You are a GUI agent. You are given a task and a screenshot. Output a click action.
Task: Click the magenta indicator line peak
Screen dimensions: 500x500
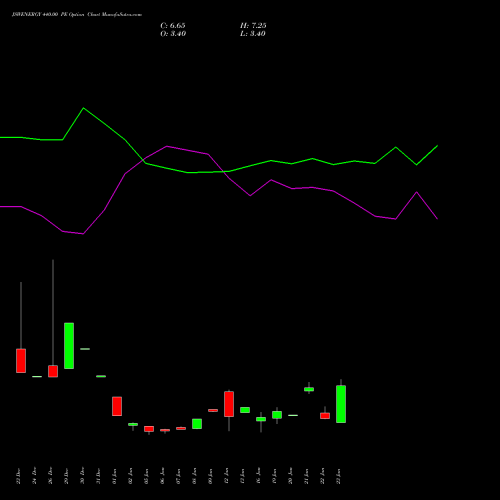167,146
